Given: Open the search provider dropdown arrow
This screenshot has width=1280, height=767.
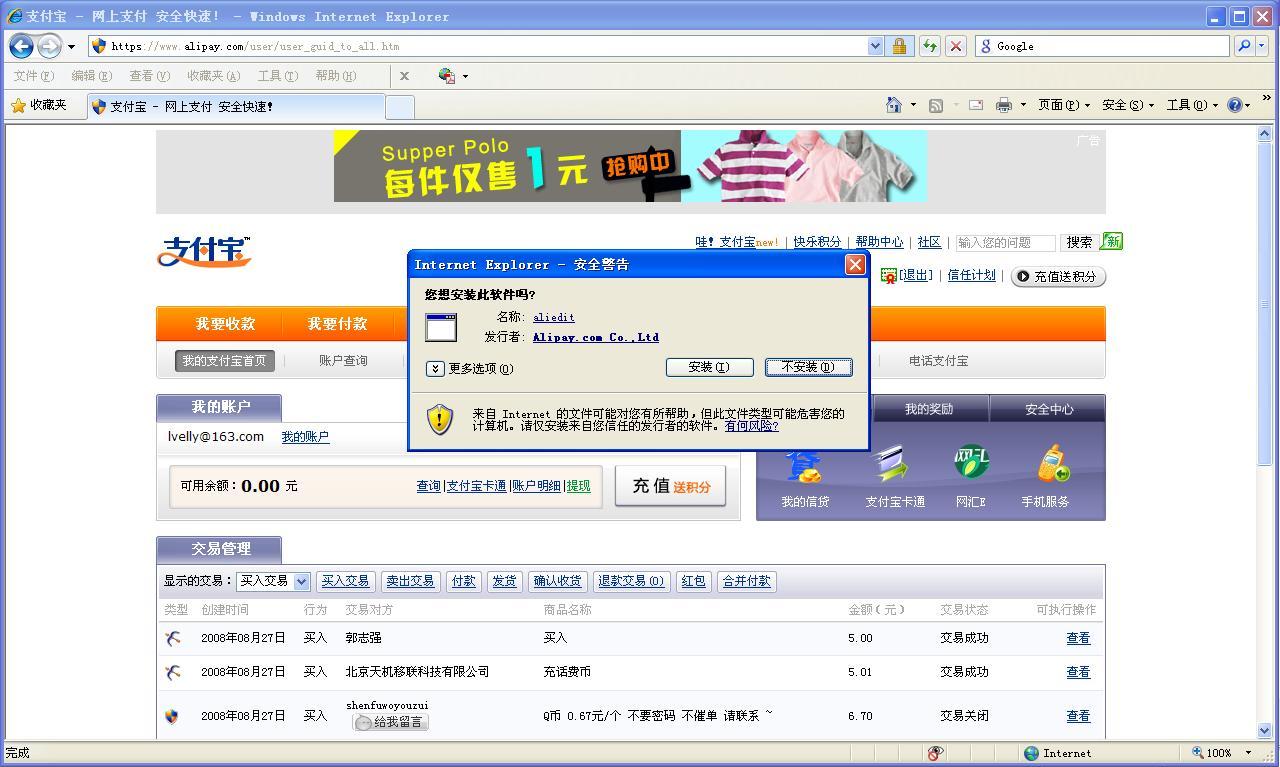Looking at the screenshot, I should pyautogui.click(x=1262, y=46).
